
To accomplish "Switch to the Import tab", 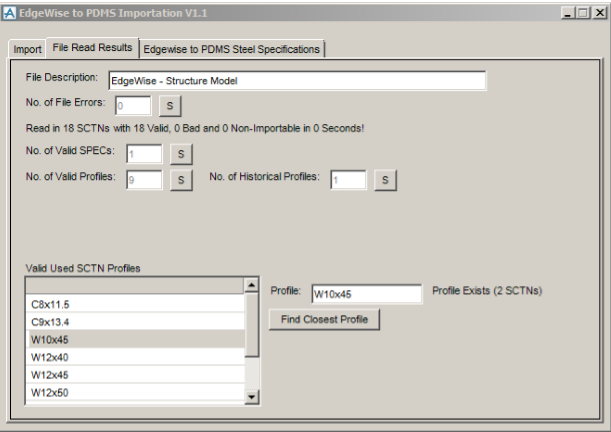I will (27, 49).
